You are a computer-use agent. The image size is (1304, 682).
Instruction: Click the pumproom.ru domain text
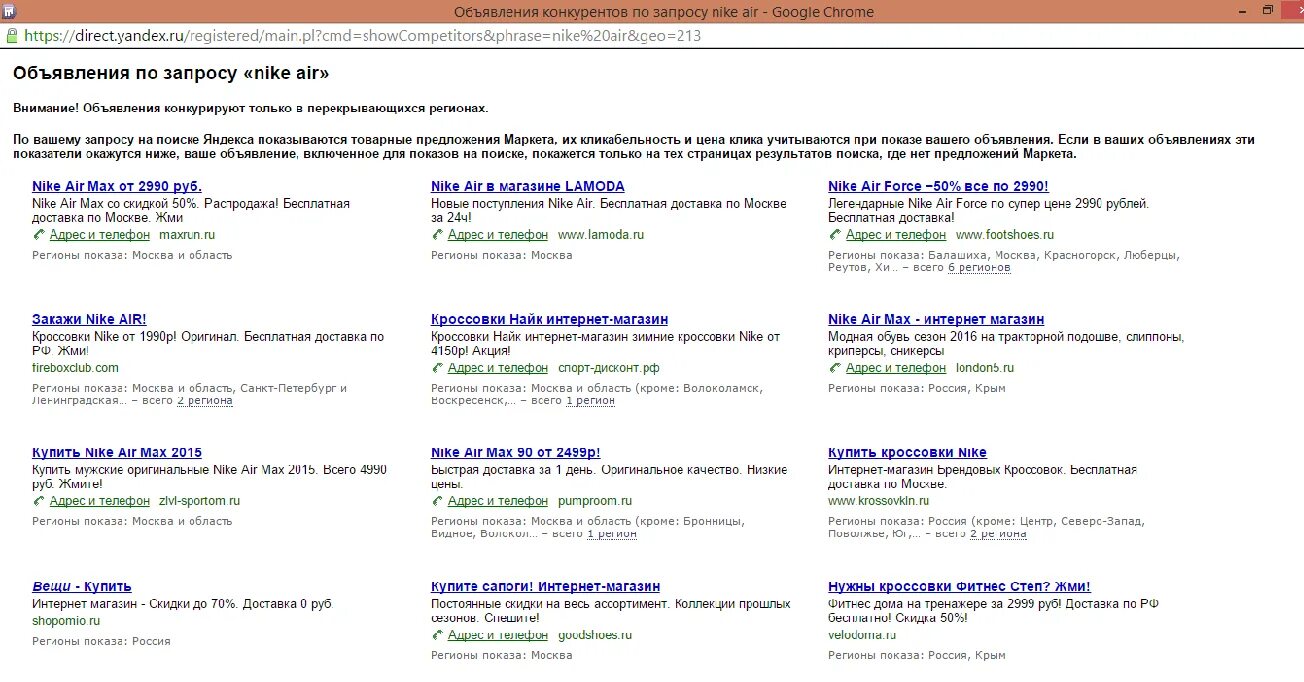[594, 501]
